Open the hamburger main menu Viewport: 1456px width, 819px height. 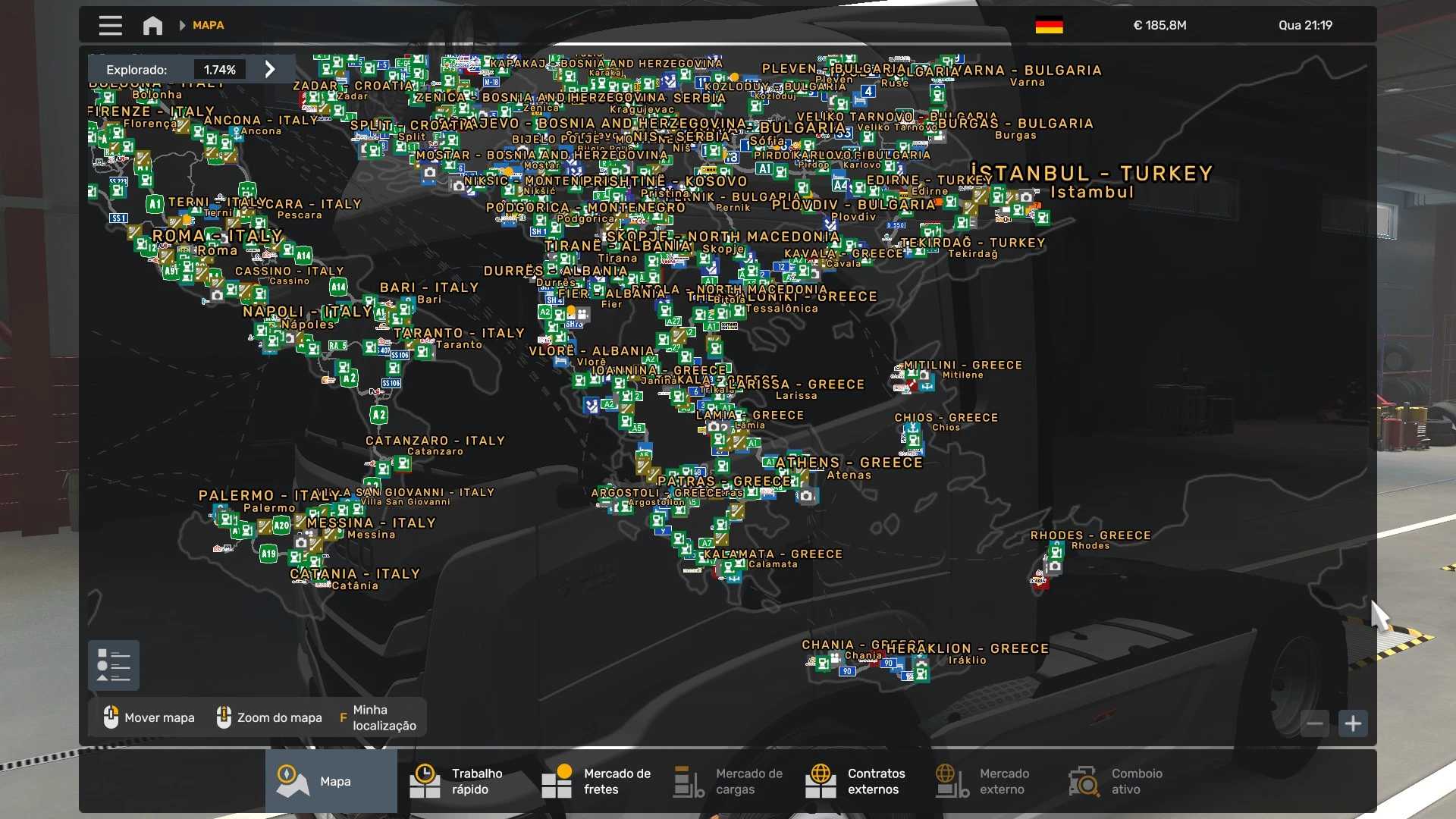pyautogui.click(x=110, y=25)
